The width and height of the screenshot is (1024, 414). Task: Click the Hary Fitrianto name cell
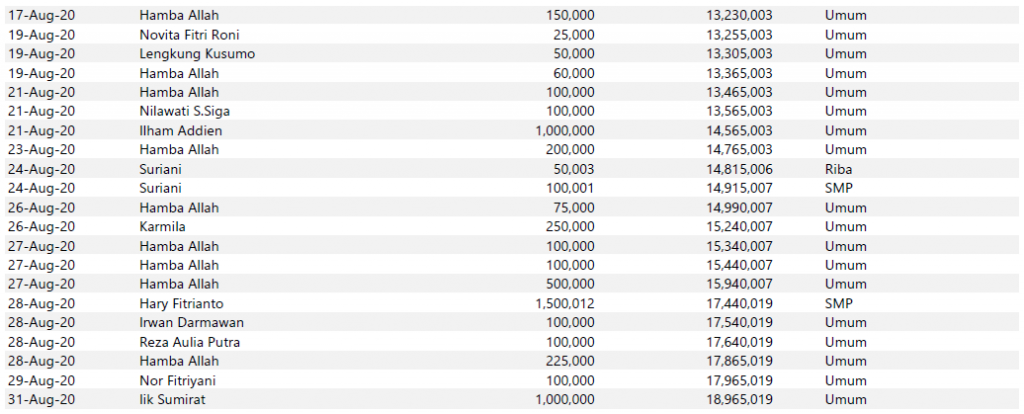[x=183, y=303]
